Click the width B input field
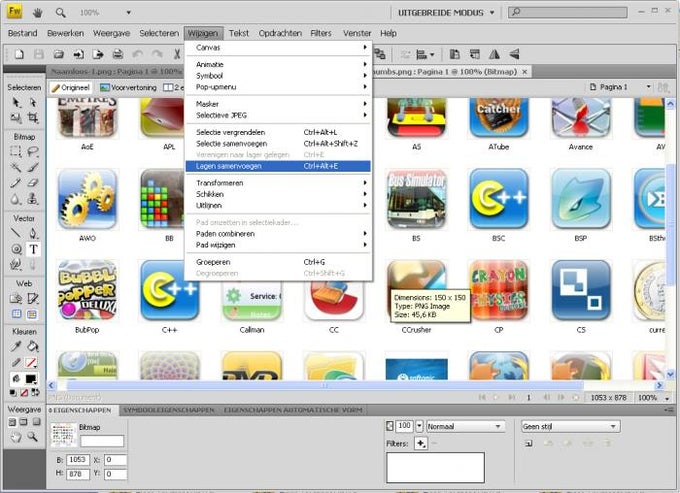 tap(78, 460)
